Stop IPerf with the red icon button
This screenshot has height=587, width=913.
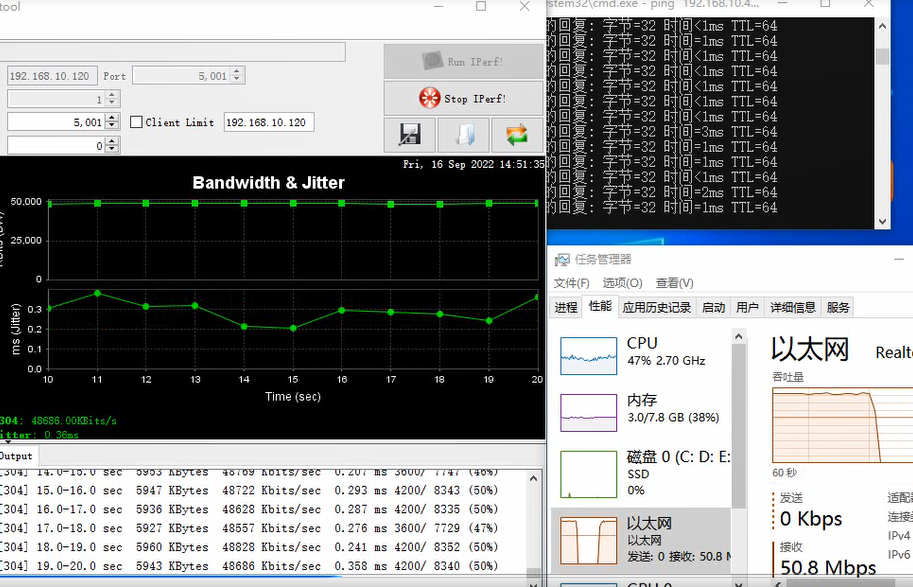pos(463,98)
